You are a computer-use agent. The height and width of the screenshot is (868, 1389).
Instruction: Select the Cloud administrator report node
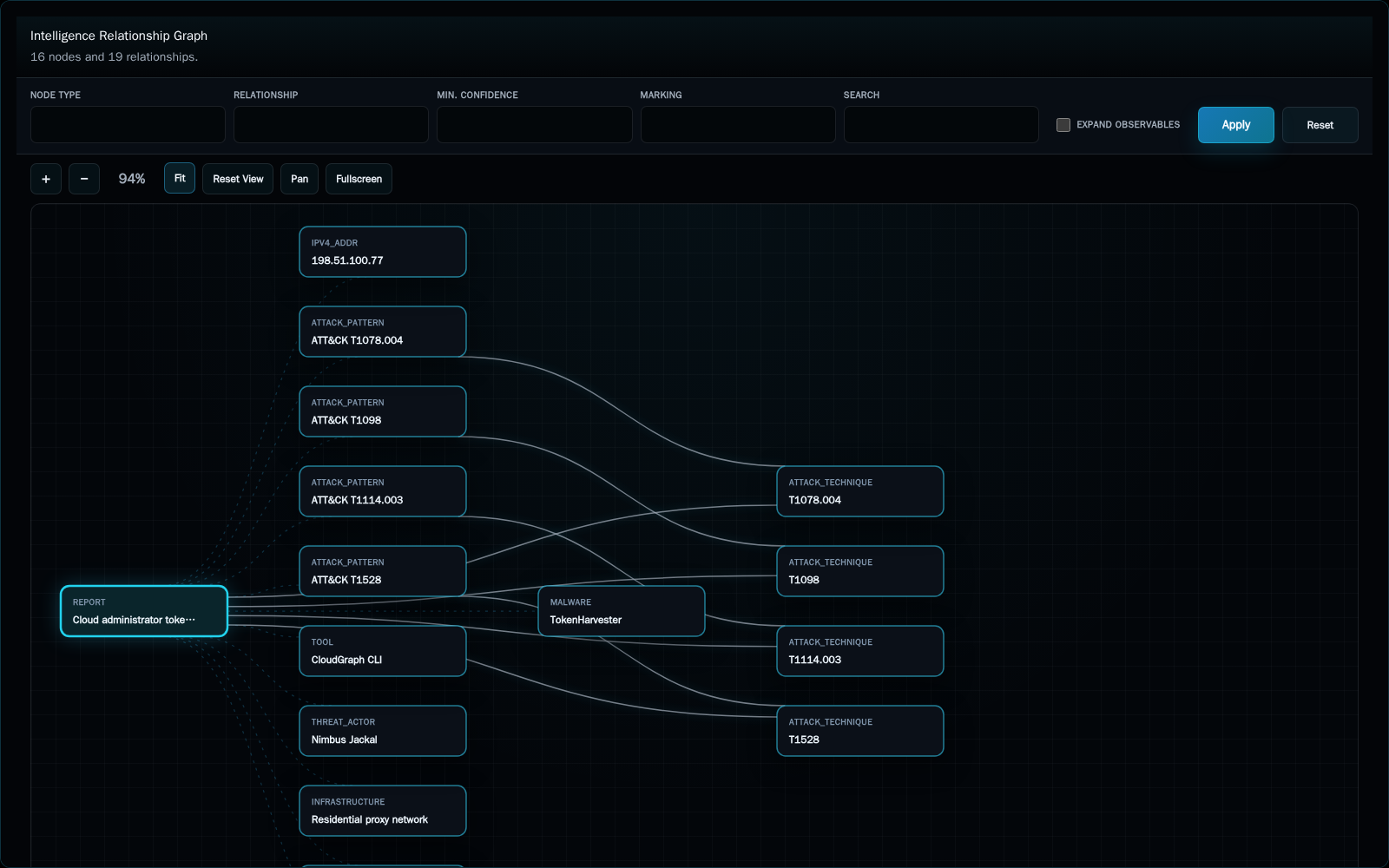[x=144, y=611]
